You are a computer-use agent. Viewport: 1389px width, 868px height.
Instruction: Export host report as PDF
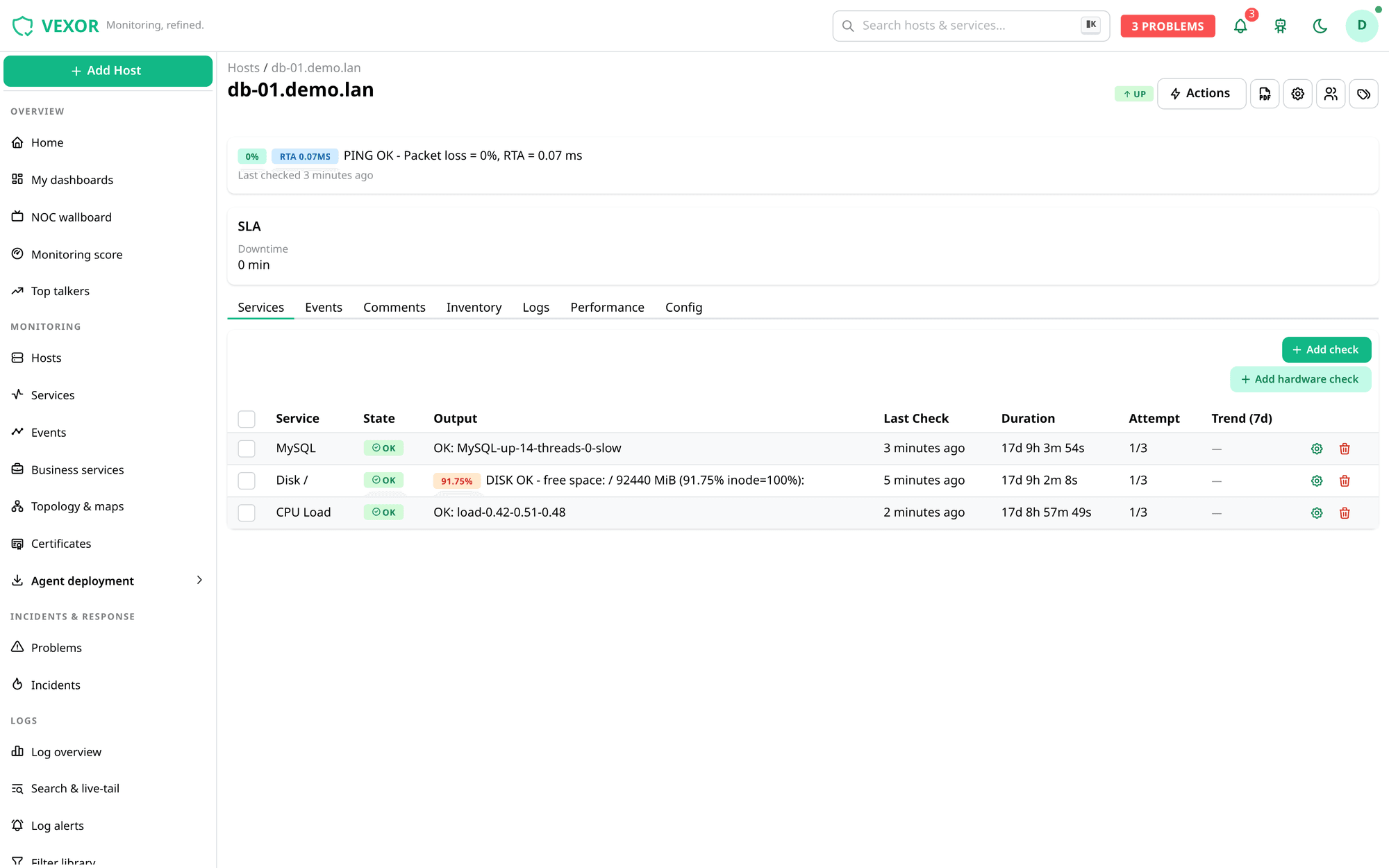point(1265,94)
